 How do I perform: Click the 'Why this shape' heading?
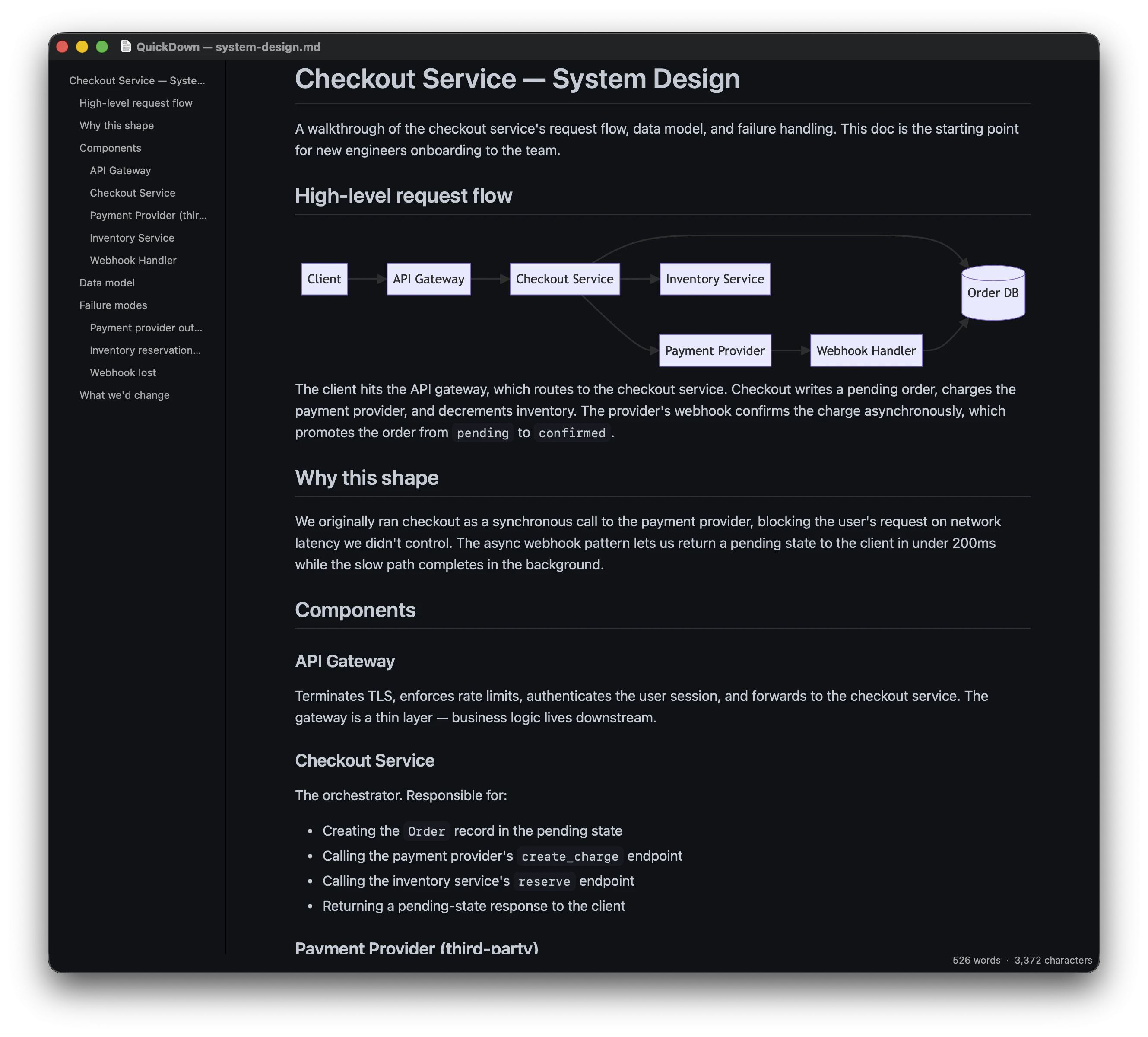[367, 478]
